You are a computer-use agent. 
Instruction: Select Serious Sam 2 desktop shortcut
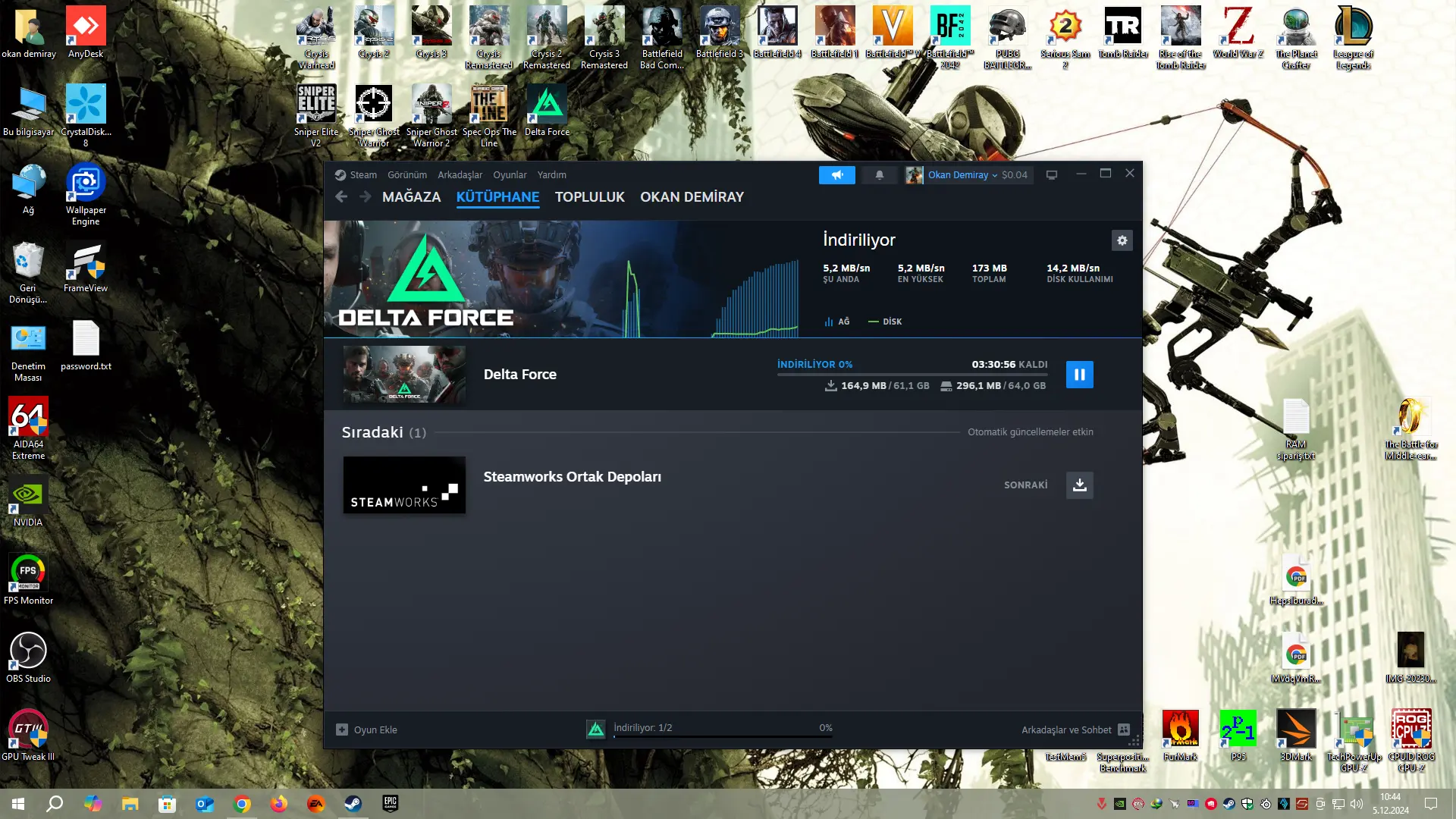1065,38
